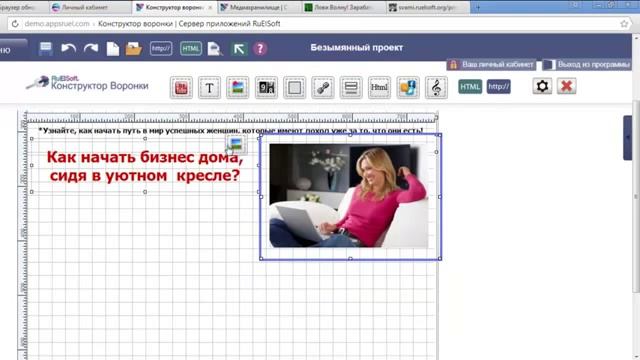Image resolution: width=640 pixels, height=360 pixels.
Task: Select the Text element tool
Action: [209, 87]
